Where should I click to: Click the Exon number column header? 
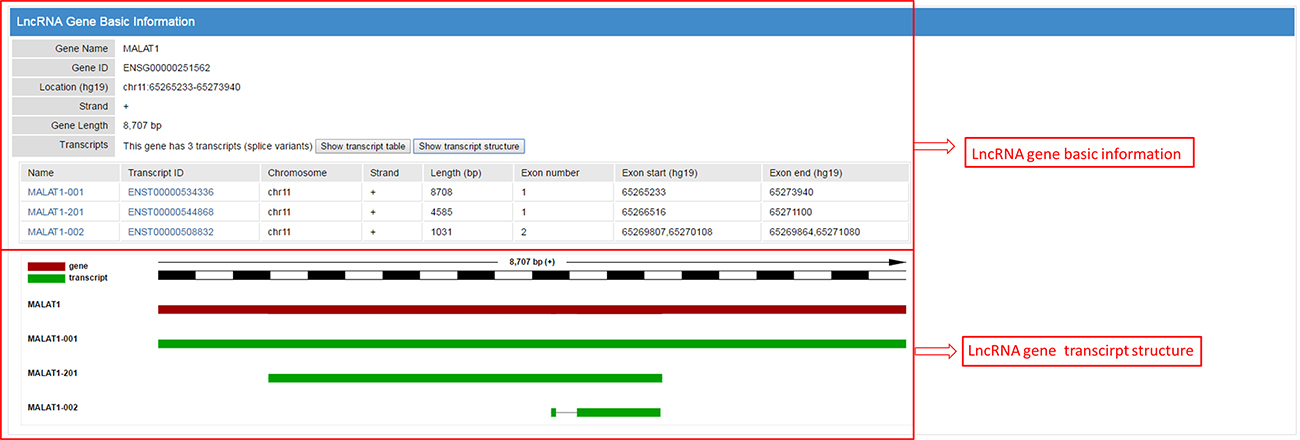point(550,173)
